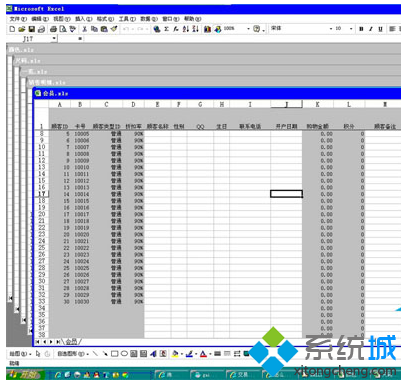401x381 pixels.
Task: Open the 编辑 (Edit) menu
Action: 40,19
